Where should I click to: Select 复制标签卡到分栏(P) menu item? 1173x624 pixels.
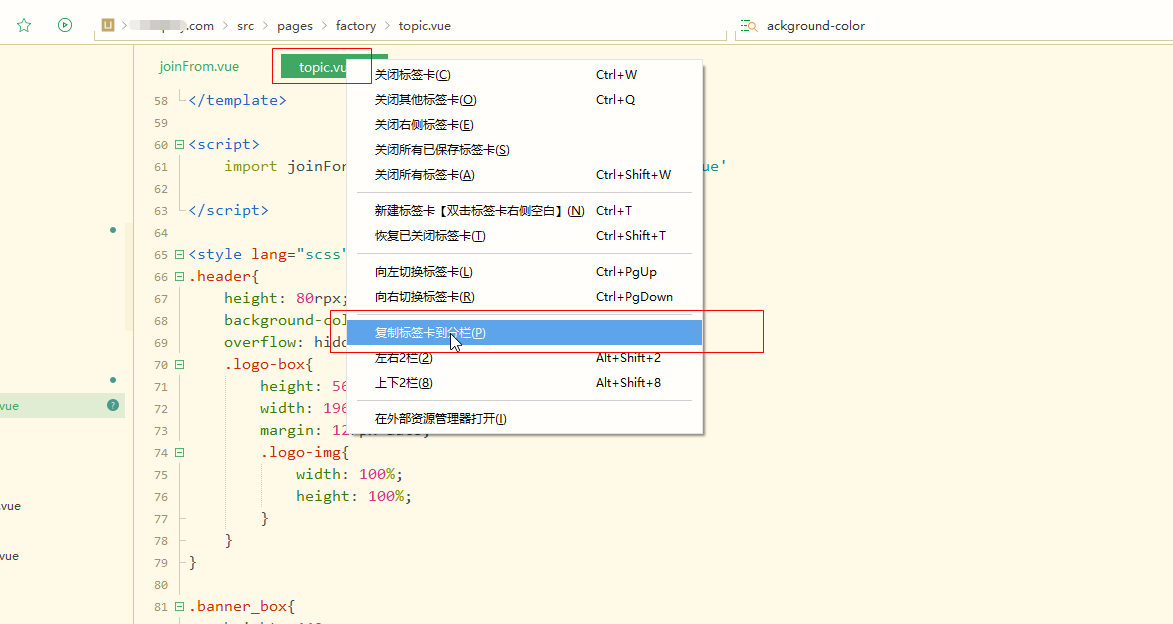(524, 333)
